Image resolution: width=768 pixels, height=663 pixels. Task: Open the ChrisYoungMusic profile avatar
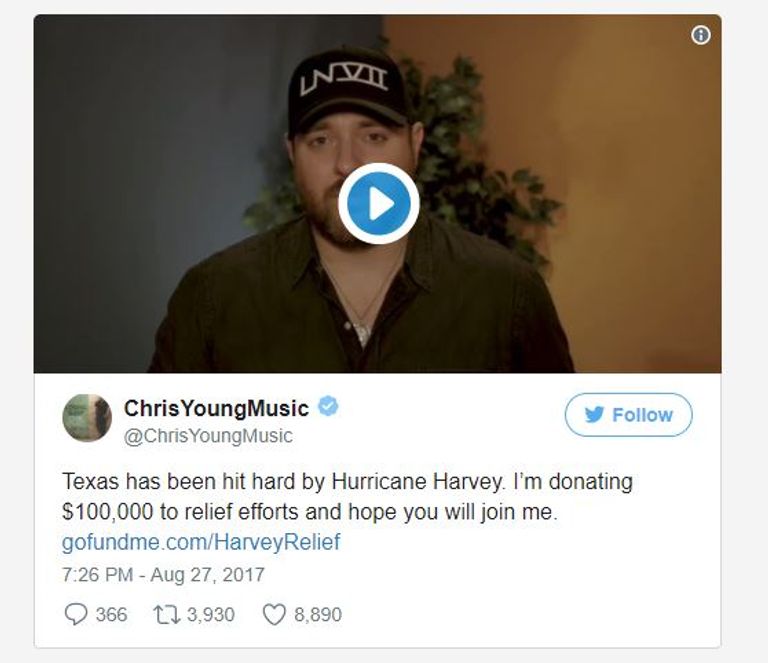click(x=87, y=418)
